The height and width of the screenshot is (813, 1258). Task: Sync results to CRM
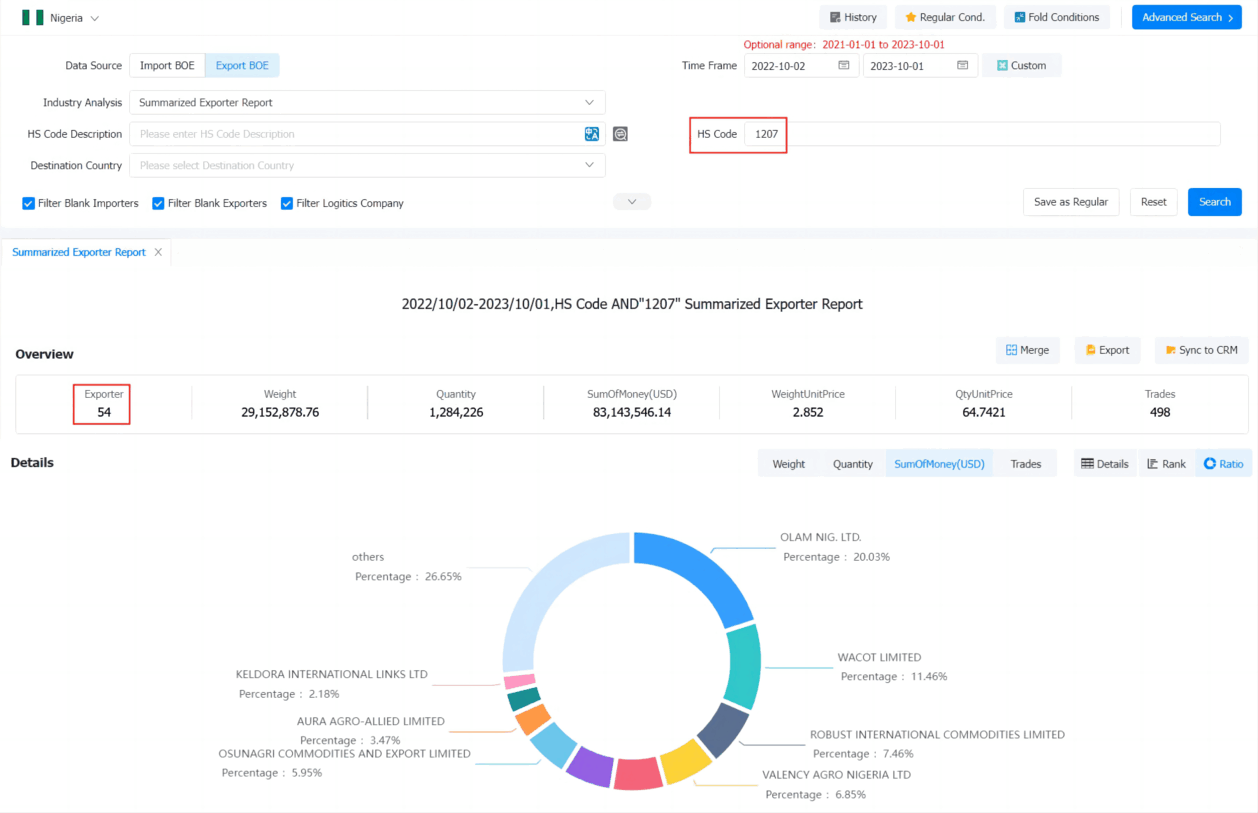(1201, 350)
